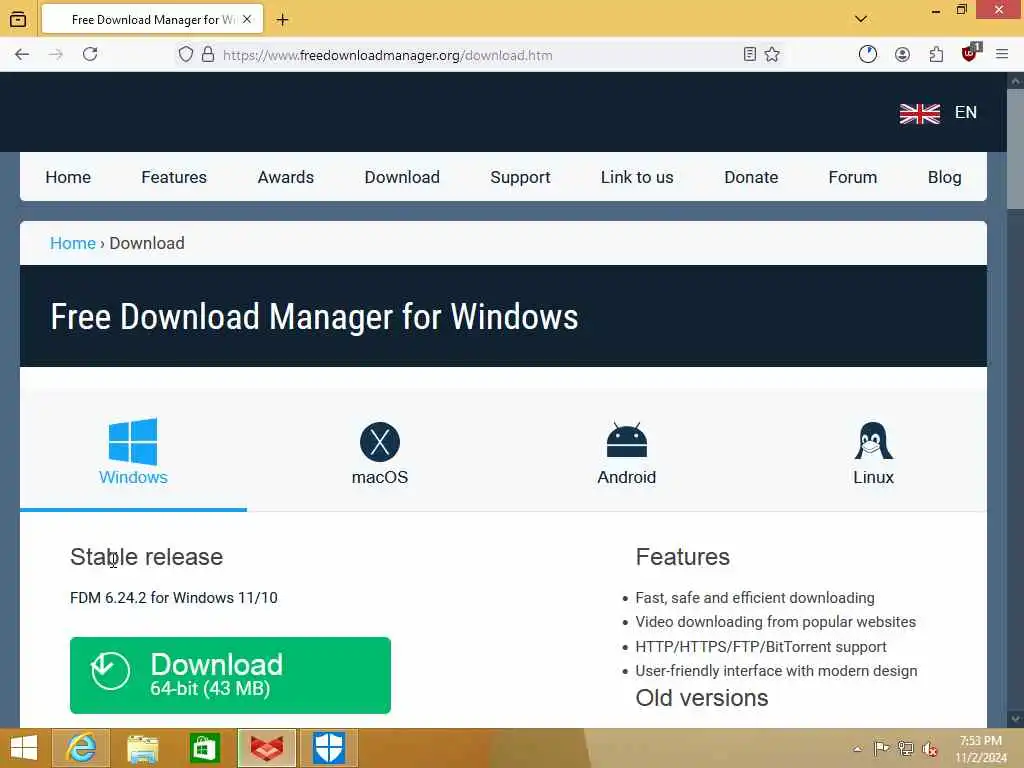The image size is (1024, 768).
Task: Go back with the browser back arrow
Action: coord(22,54)
